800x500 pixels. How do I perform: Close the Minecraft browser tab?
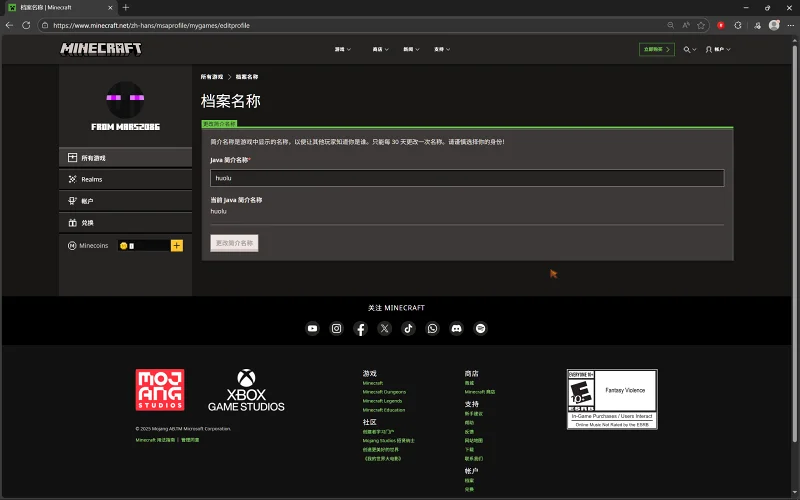click(x=110, y=8)
